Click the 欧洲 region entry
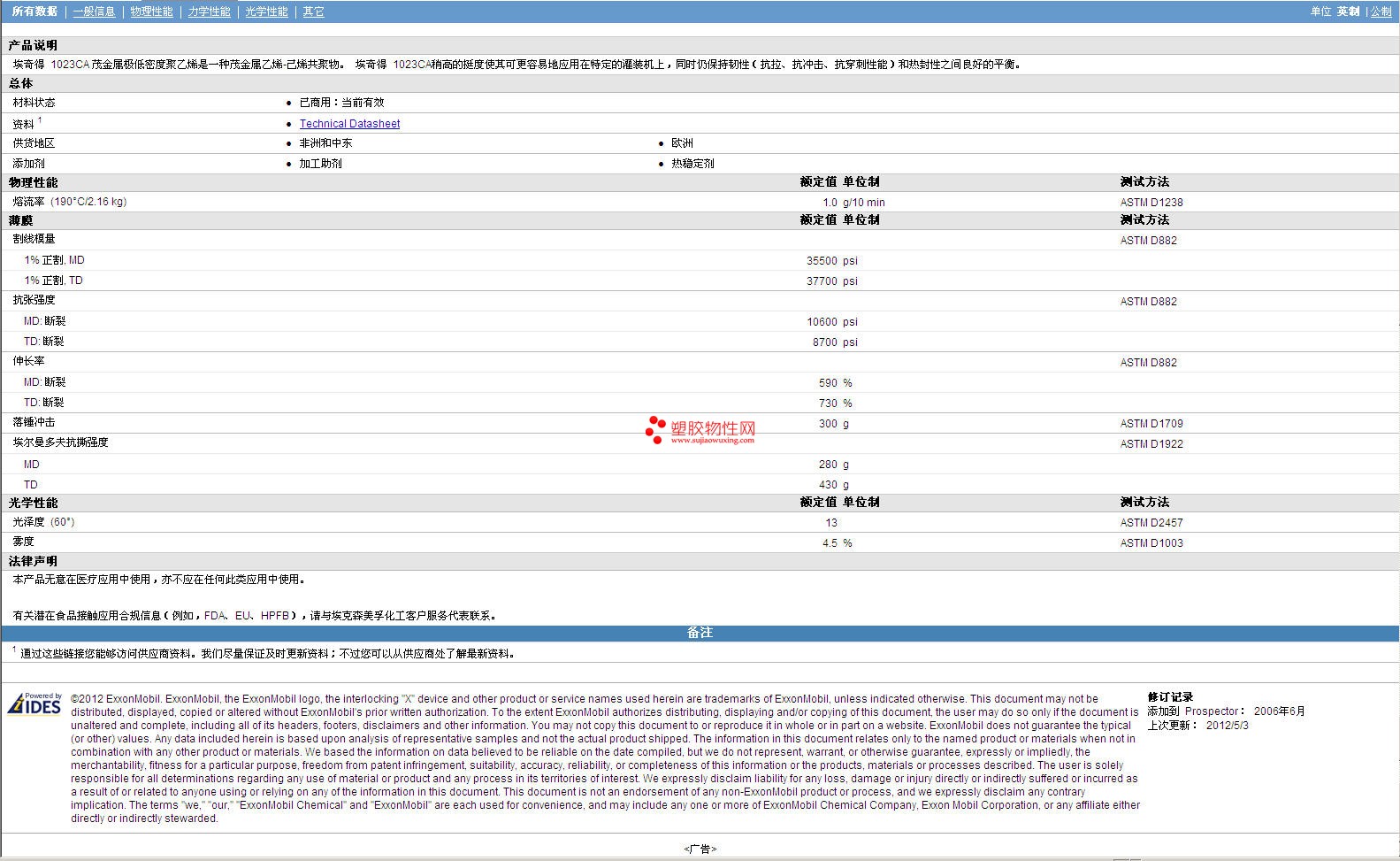The image size is (1400, 861). [x=682, y=143]
